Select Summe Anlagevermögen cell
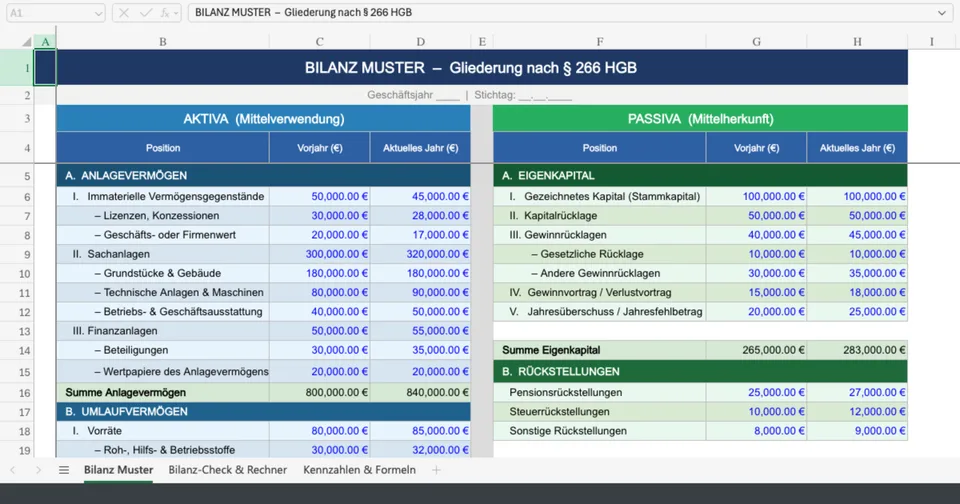Screen dimensions: 960x504 click(163, 393)
